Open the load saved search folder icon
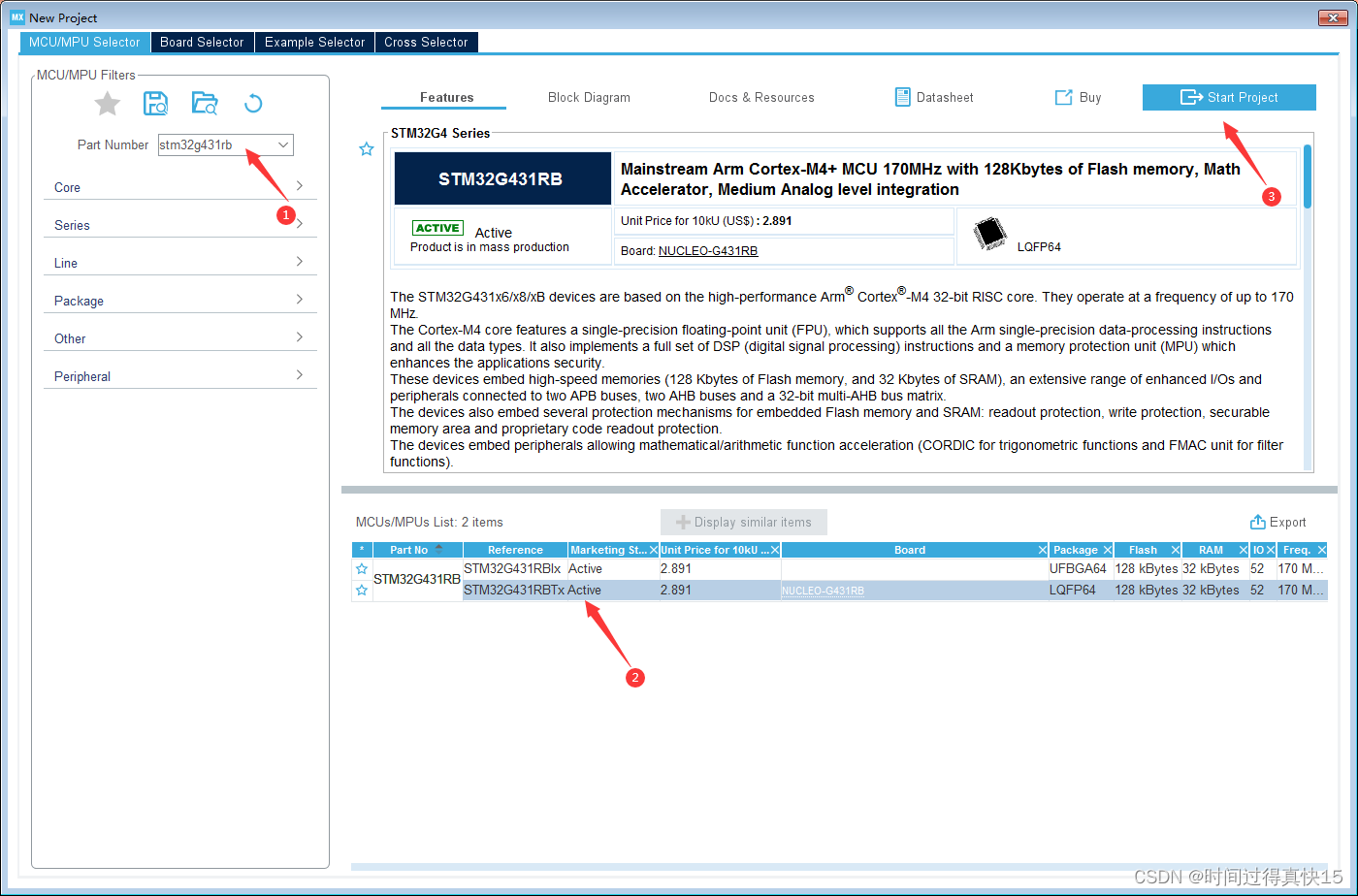This screenshot has width=1358, height=896. (x=205, y=104)
